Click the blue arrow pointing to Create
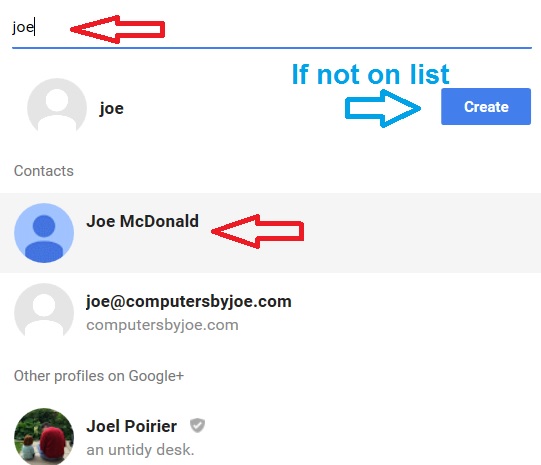This screenshot has width=541, height=465. pyautogui.click(x=383, y=108)
